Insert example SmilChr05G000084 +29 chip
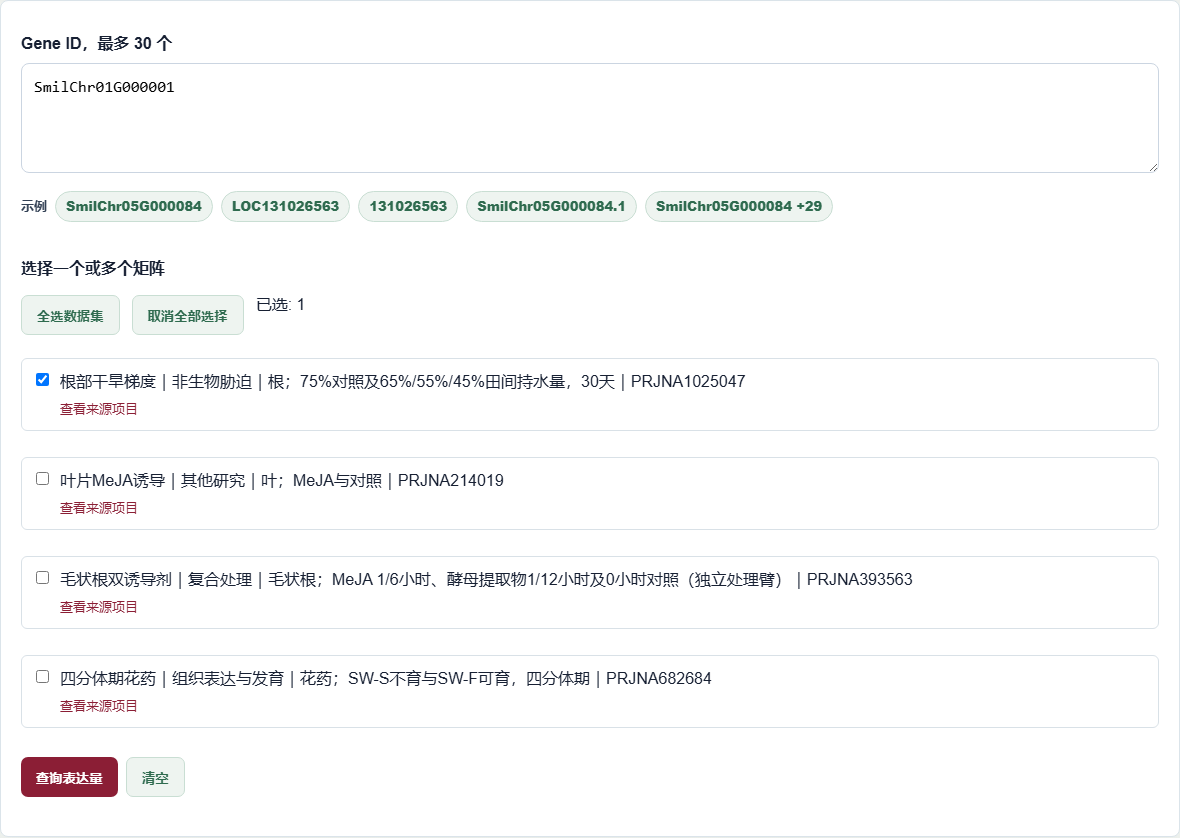Image resolution: width=1180 pixels, height=838 pixels. click(x=738, y=206)
